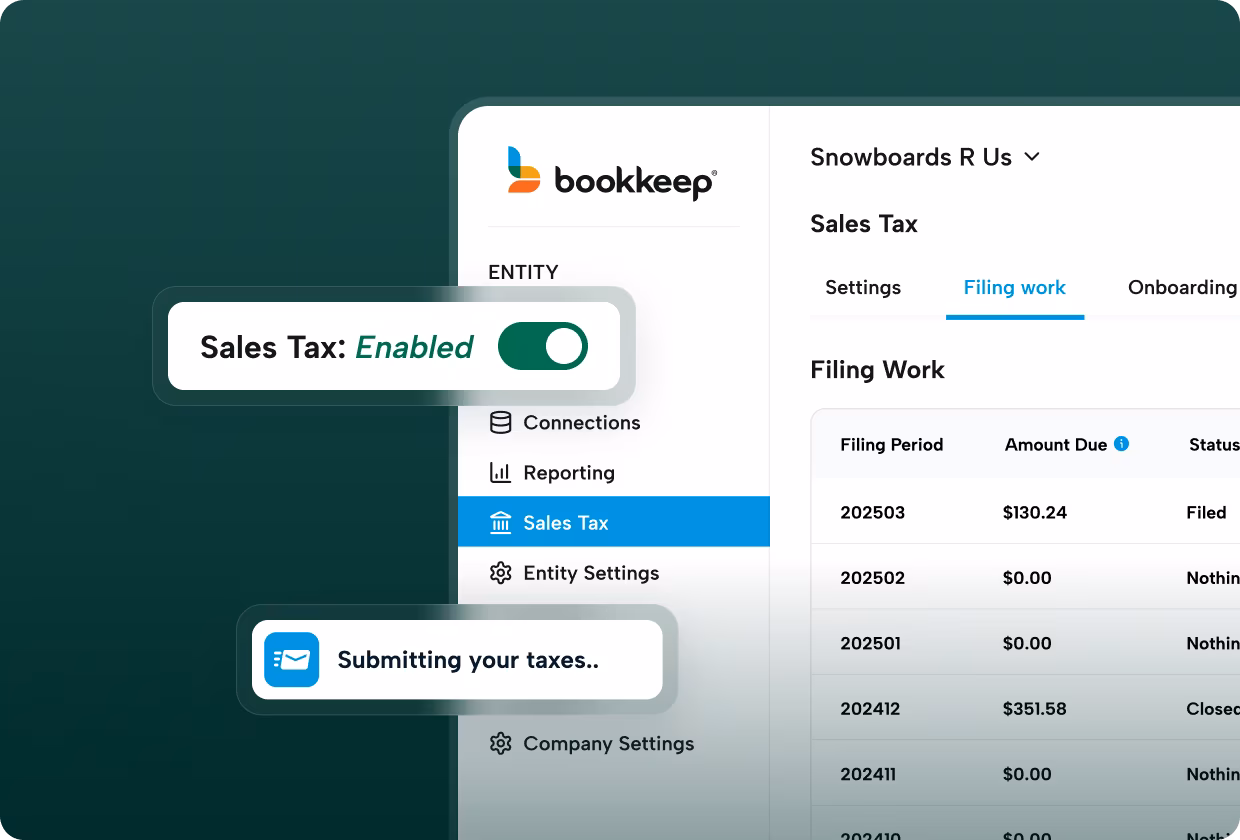
Task: Click the Connections database icon
Action: [x=500, y=423]
